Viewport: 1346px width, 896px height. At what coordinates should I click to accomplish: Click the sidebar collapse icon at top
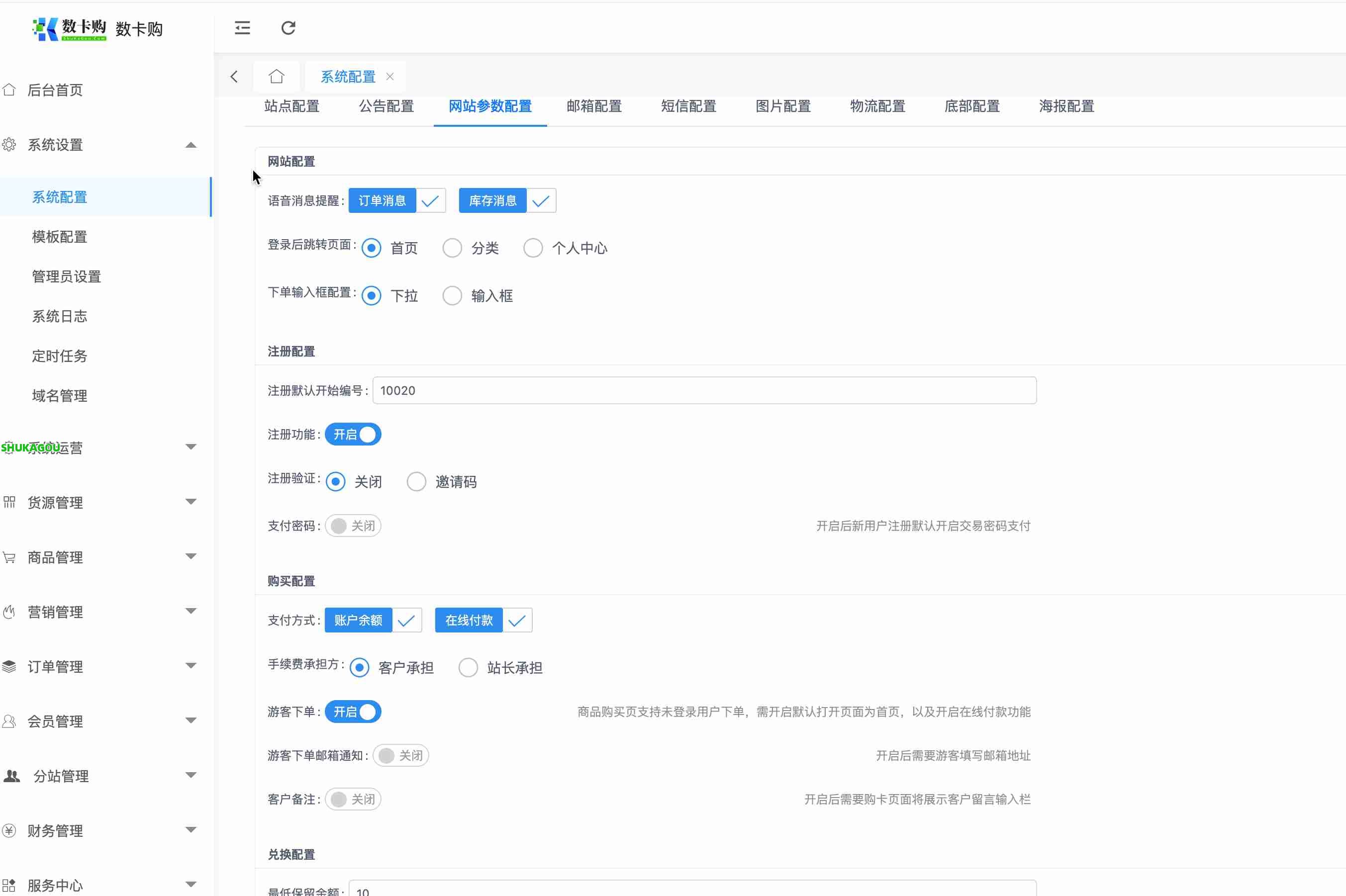tap(242, 28)
